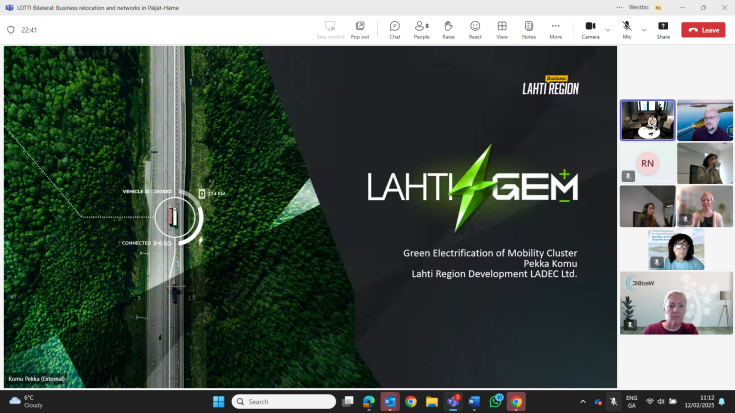Open the notifications bell icon
735x413 pixels.
click(x=722, y=402)
